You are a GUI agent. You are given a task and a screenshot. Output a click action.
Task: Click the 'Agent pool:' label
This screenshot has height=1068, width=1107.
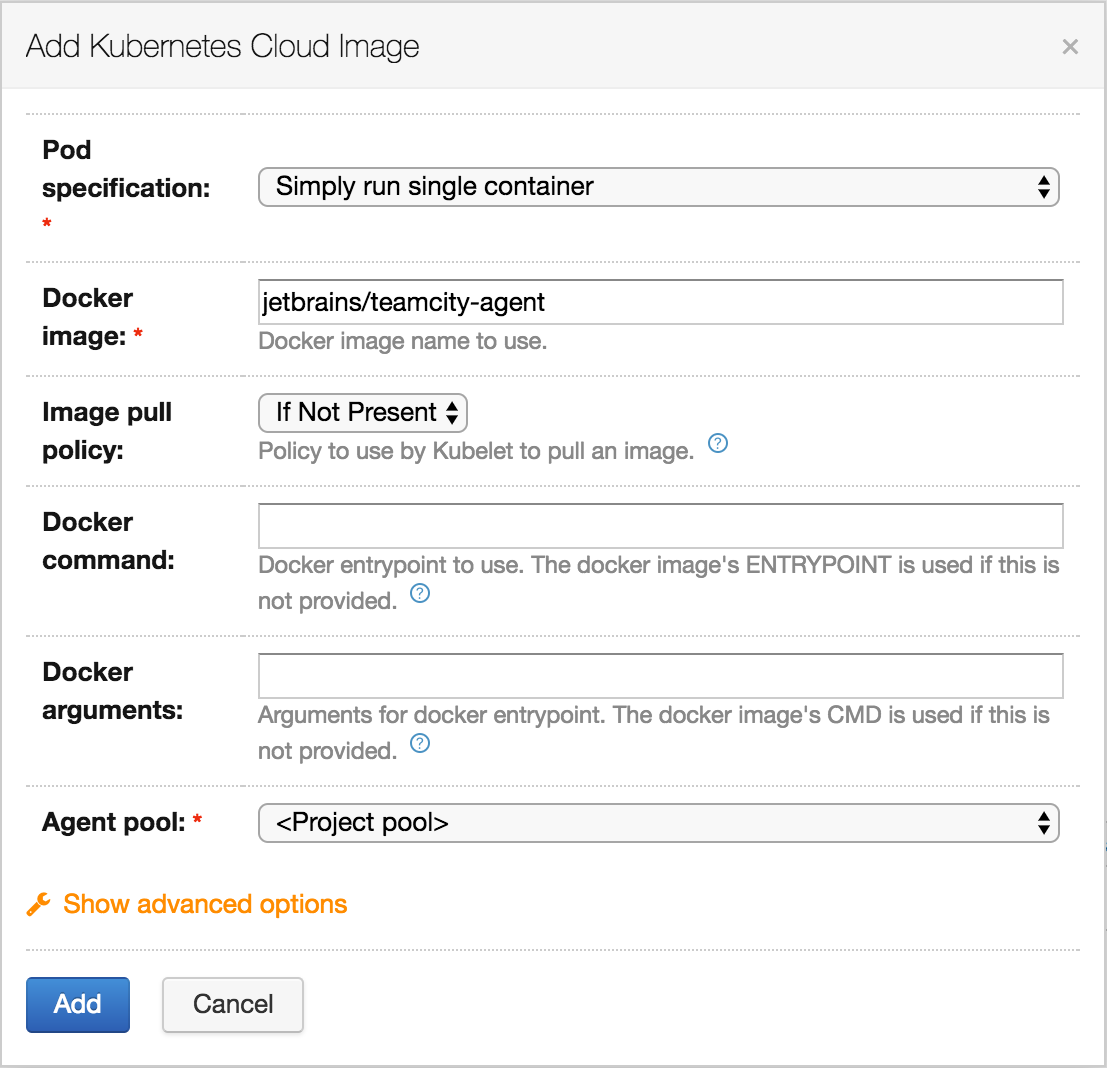(x=114, y=822)
